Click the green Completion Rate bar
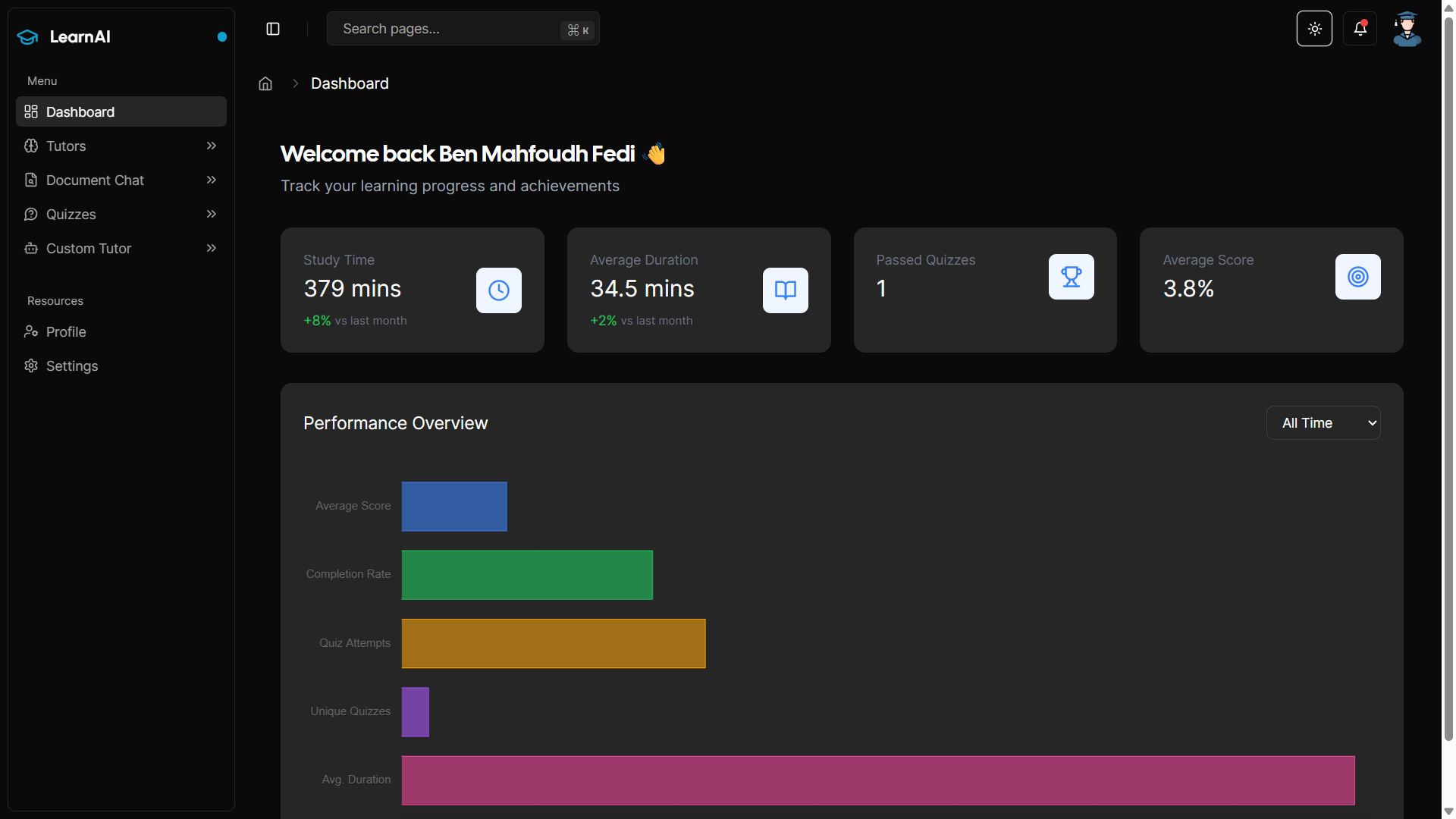The width and height of the screenshot is (1456, 819). [527, 575]
